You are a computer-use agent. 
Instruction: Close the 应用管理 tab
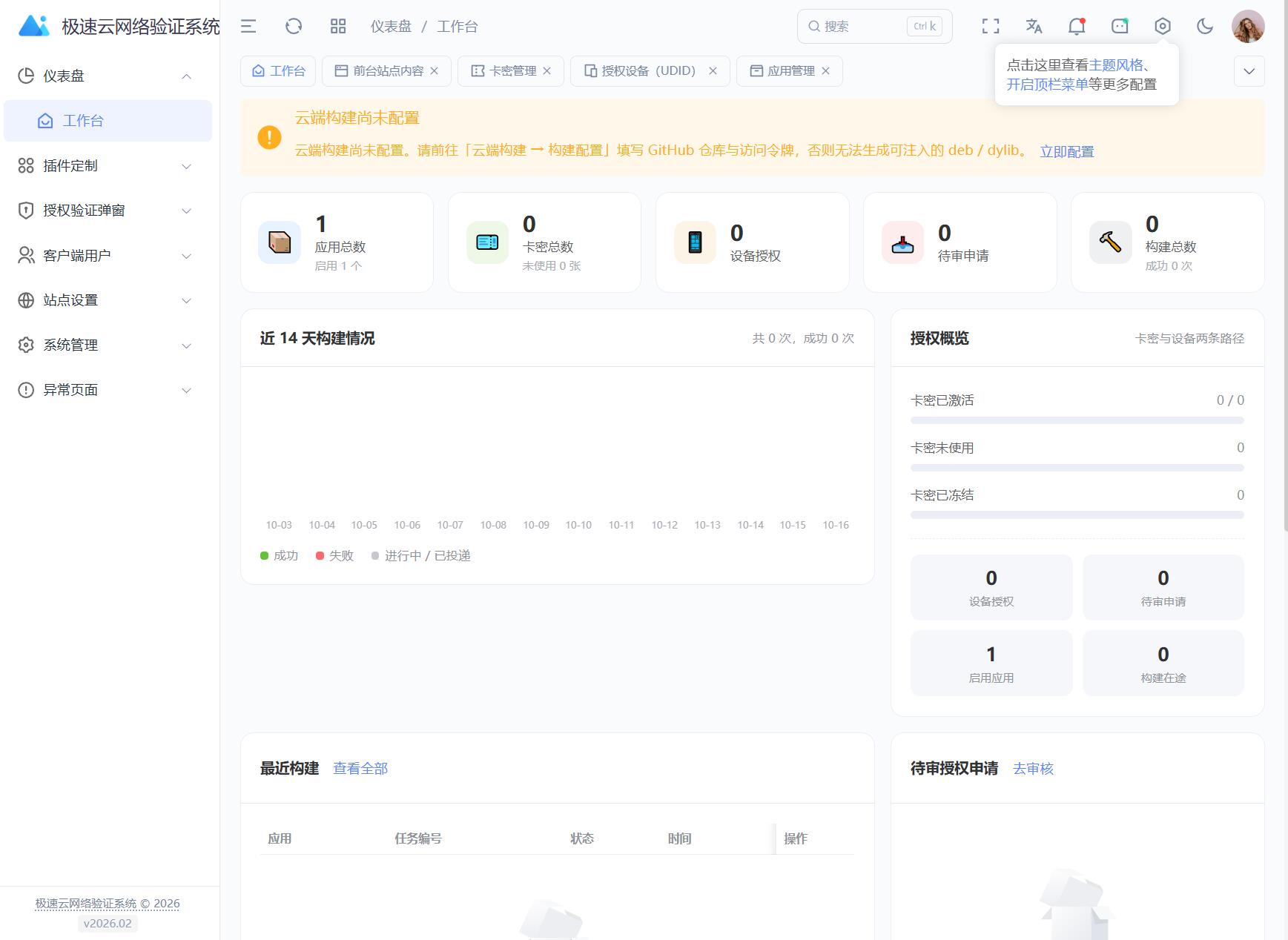coord(826,71)
